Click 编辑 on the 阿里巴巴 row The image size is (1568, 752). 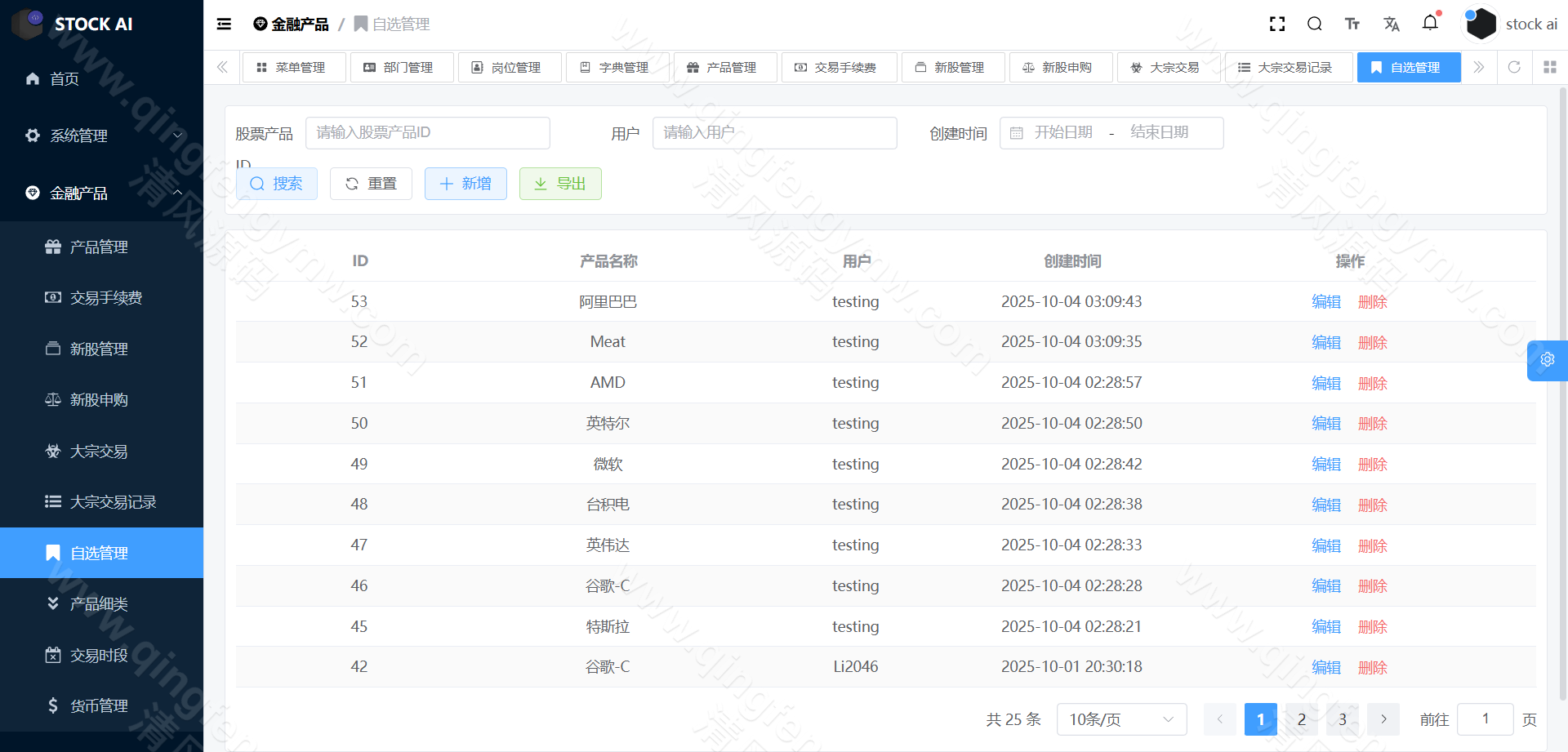1325,301
